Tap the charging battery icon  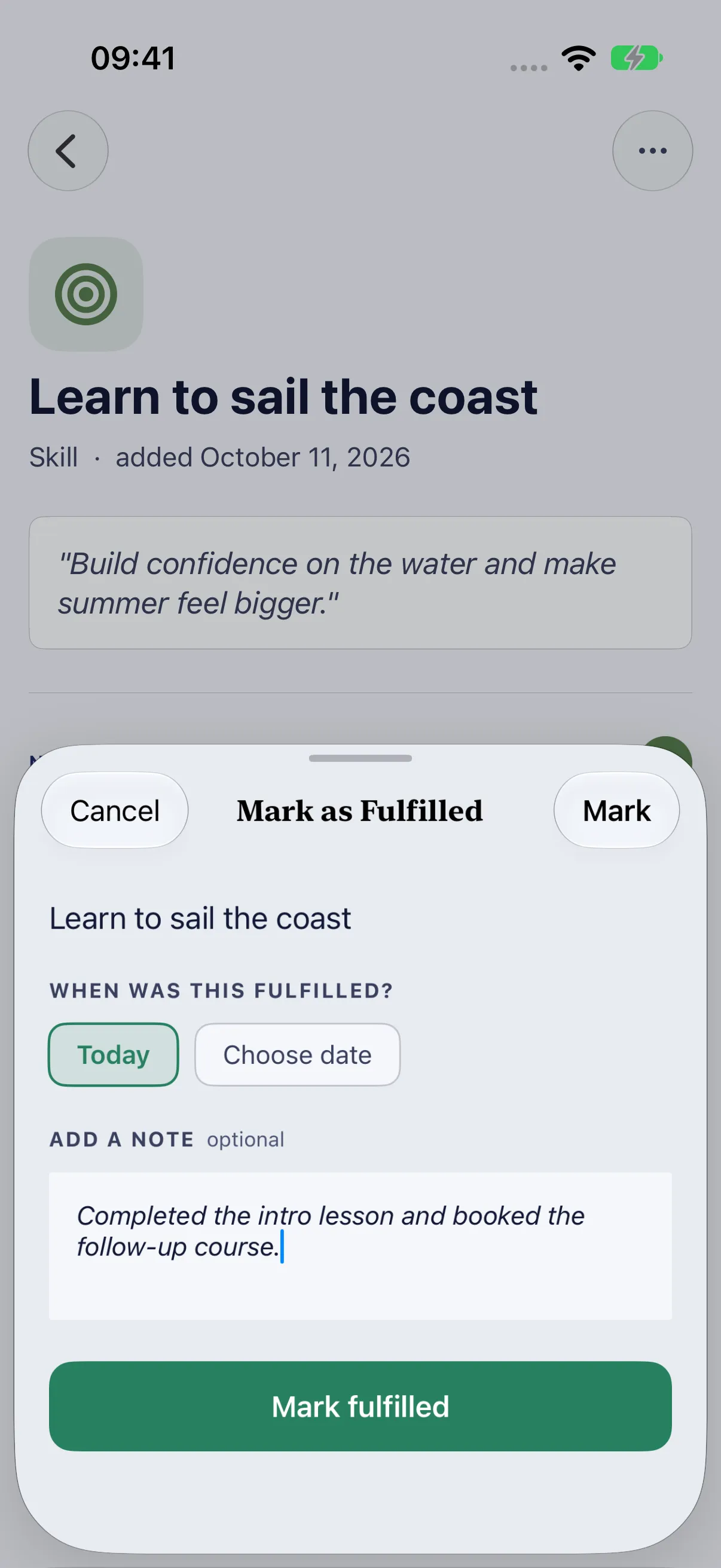click(637, 59)
